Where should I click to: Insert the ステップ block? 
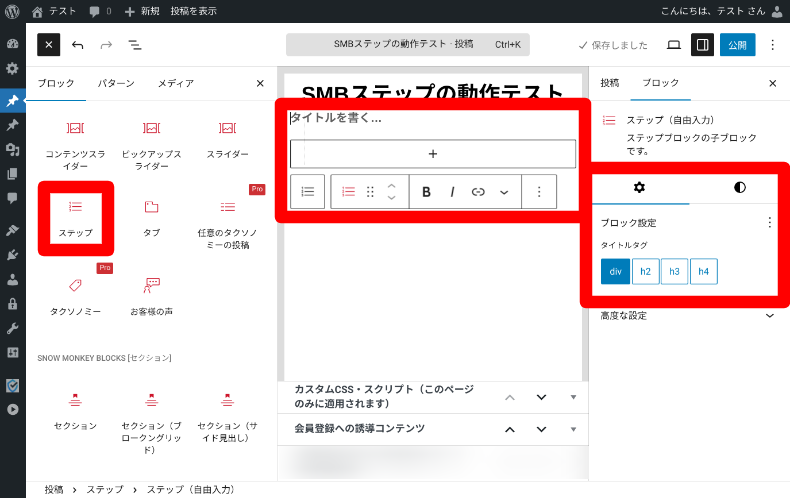(75, 215)
